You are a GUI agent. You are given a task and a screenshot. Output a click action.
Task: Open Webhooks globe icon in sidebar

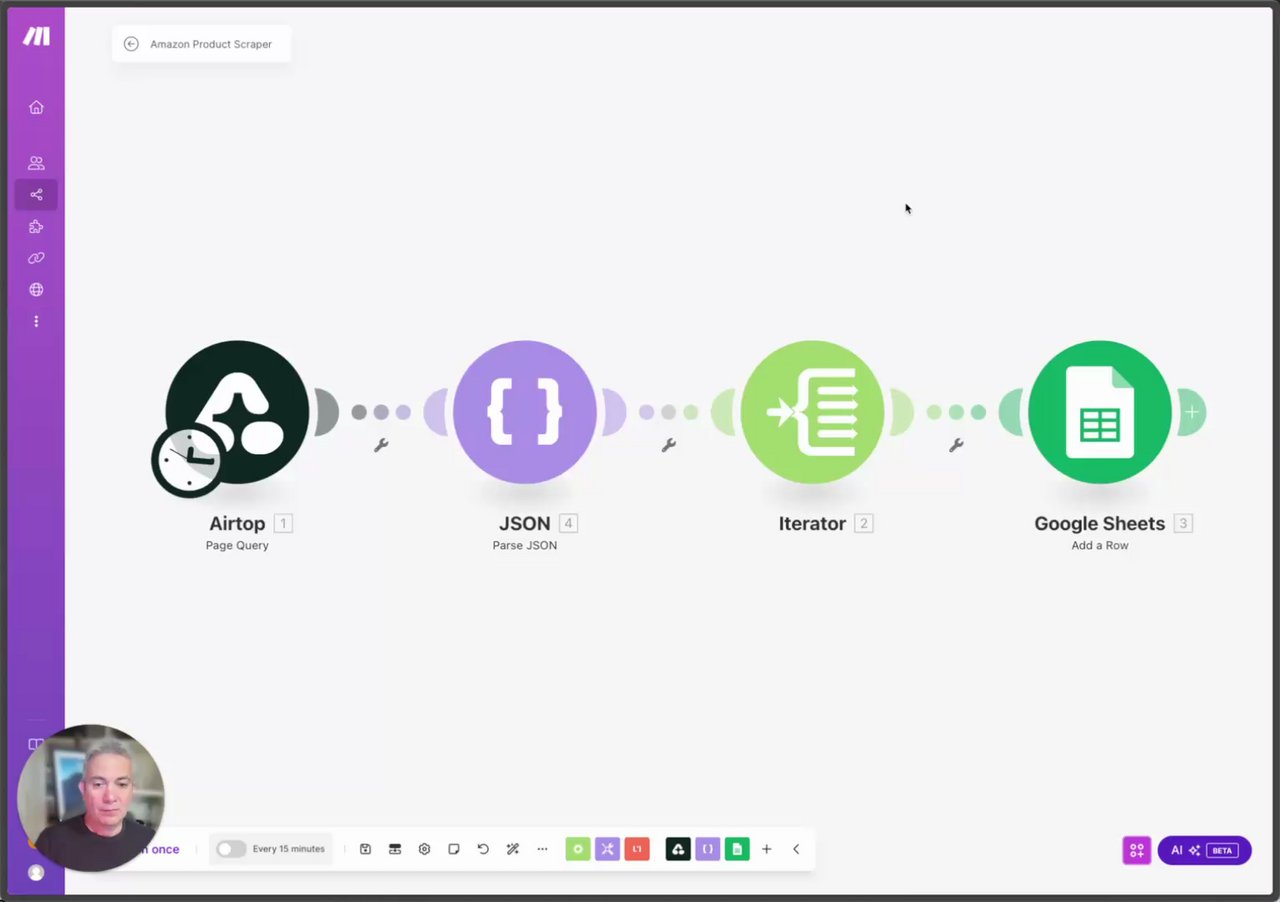36,290
